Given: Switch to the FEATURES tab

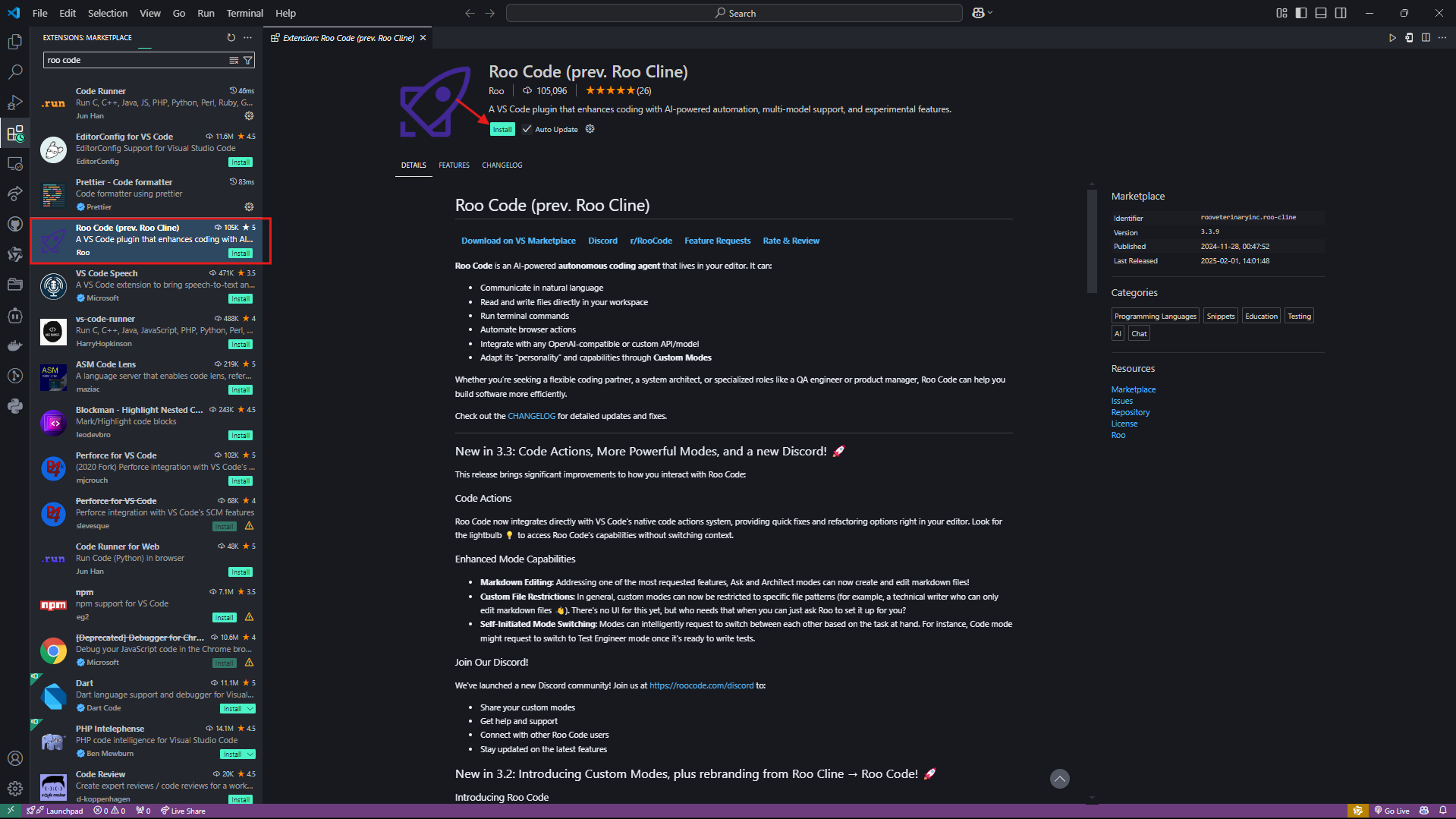Looking at the screenshot, I should tap(454, 165).
